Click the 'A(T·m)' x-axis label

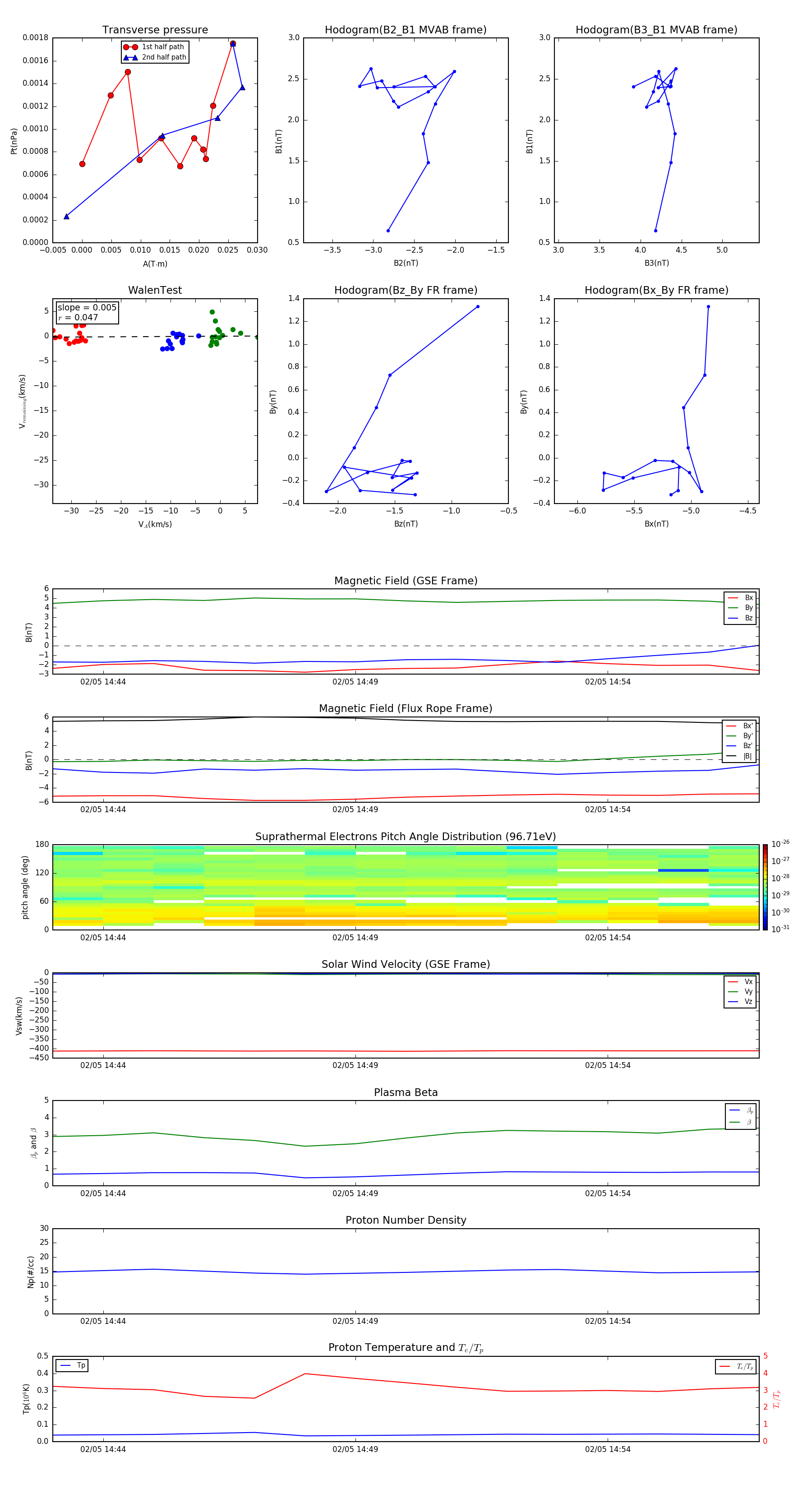point(155,264)
